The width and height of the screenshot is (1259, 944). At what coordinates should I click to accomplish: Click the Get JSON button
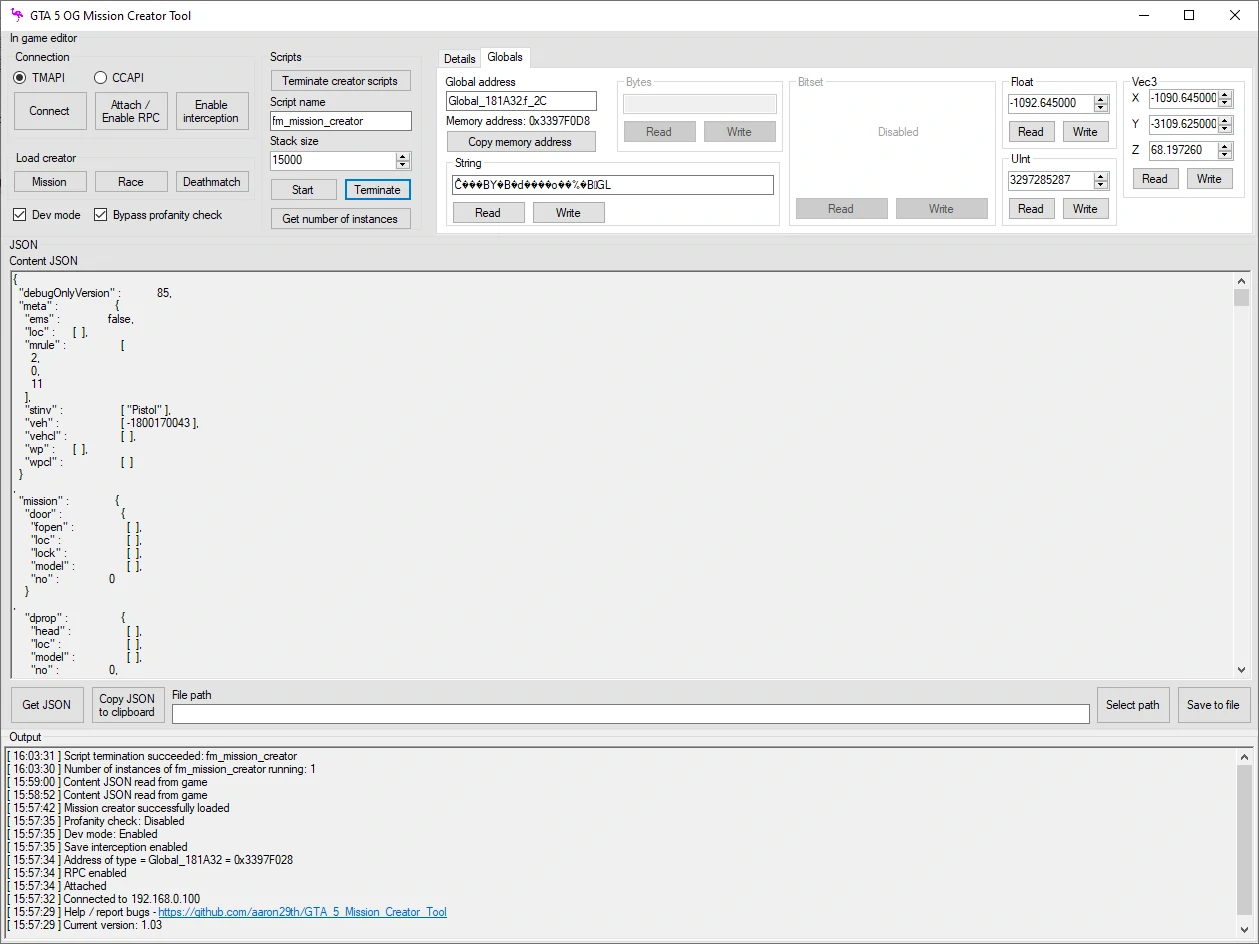tap(47, 705)
